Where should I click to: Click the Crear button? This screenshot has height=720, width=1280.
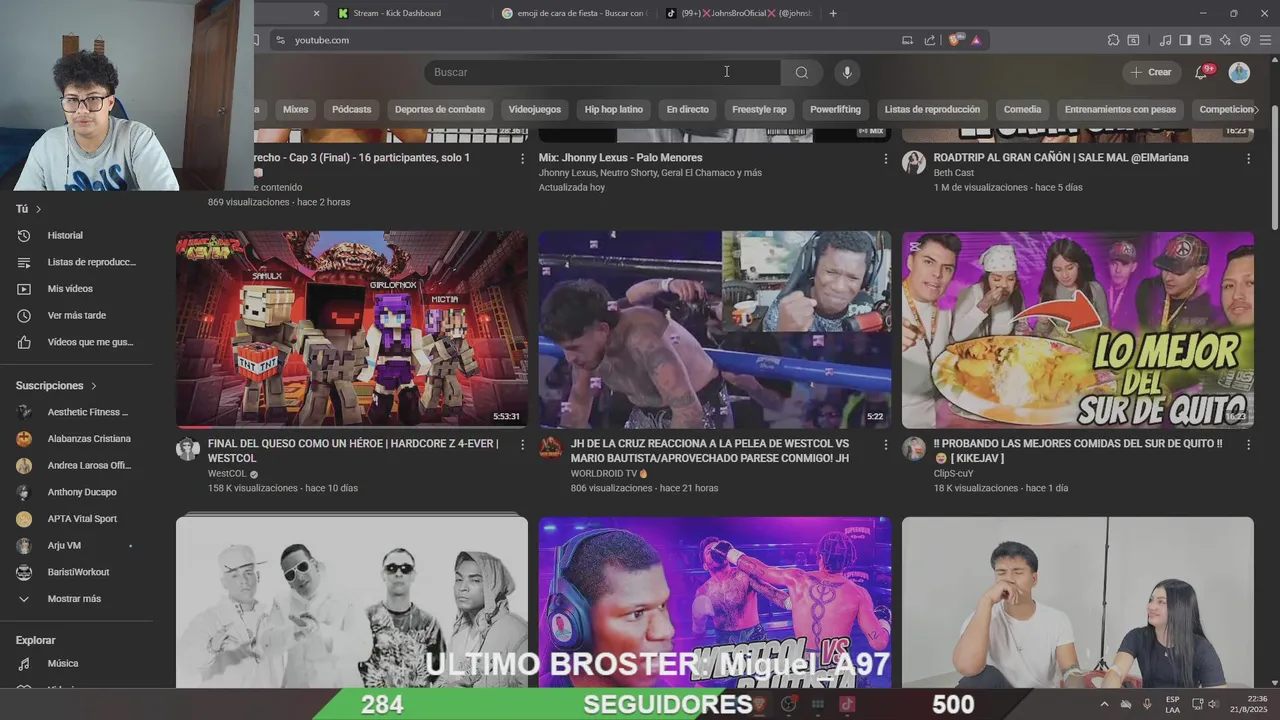tap(1152, 72)
